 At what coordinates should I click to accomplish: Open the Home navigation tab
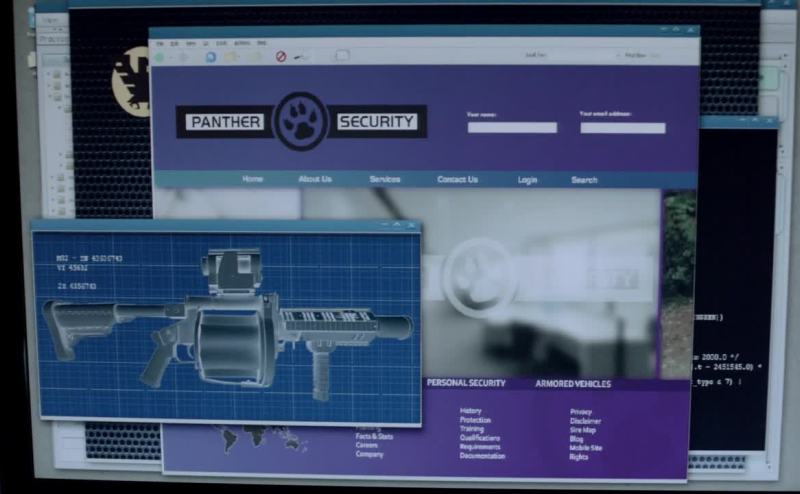click(252, 179)
